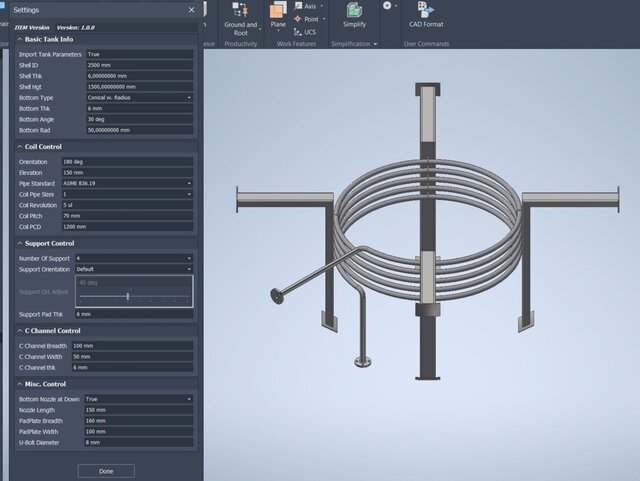The width and height of the screenshot is (640, 481).
Task: Click the Support Ori. Adjust slider
Action: point(128,296)
